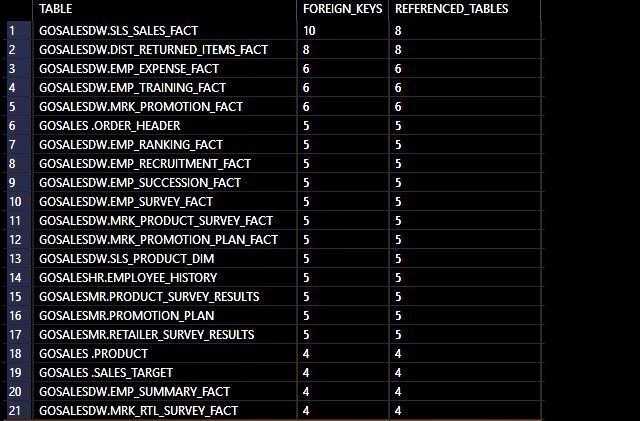Click the GOSALESDW.MRK_RTL_SURVEY_FACT cell

pos(164,411)
